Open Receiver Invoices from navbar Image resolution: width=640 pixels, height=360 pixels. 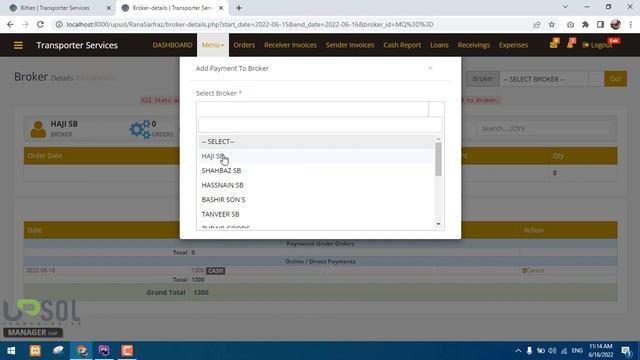pyautogui.click(x=290, y=45)
